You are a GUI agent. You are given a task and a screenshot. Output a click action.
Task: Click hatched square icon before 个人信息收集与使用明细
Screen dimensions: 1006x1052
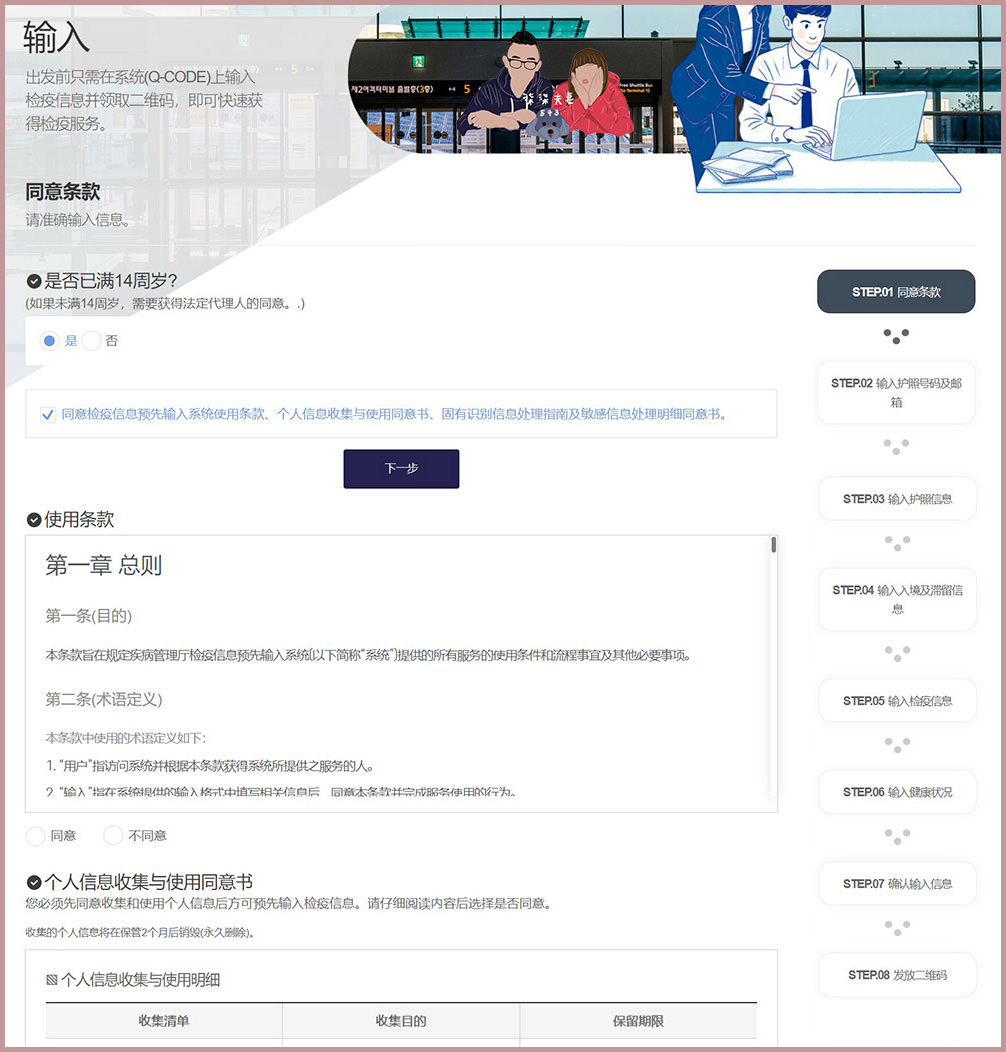point(52,980)
